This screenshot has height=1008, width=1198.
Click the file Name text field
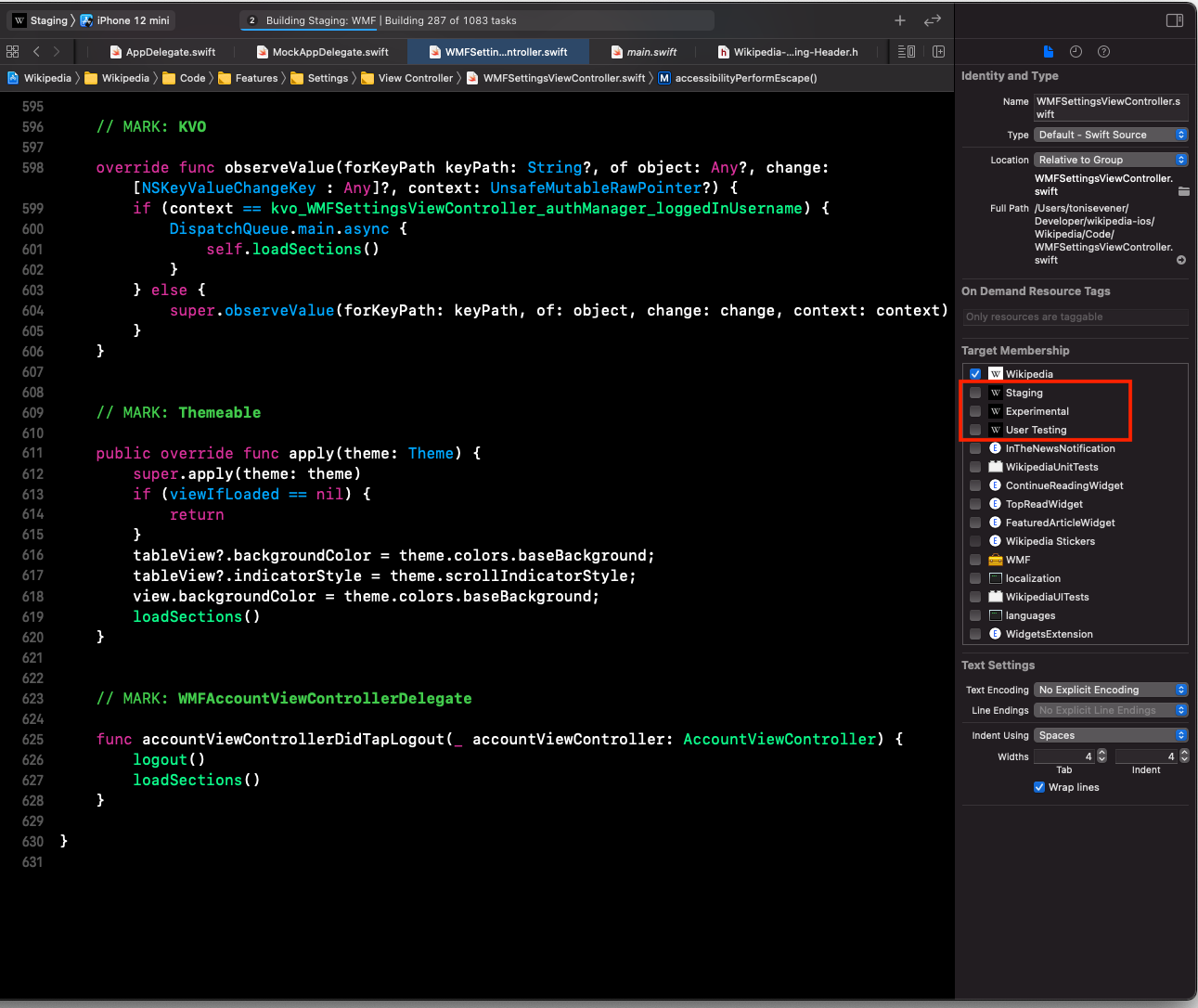point(1110,108)
